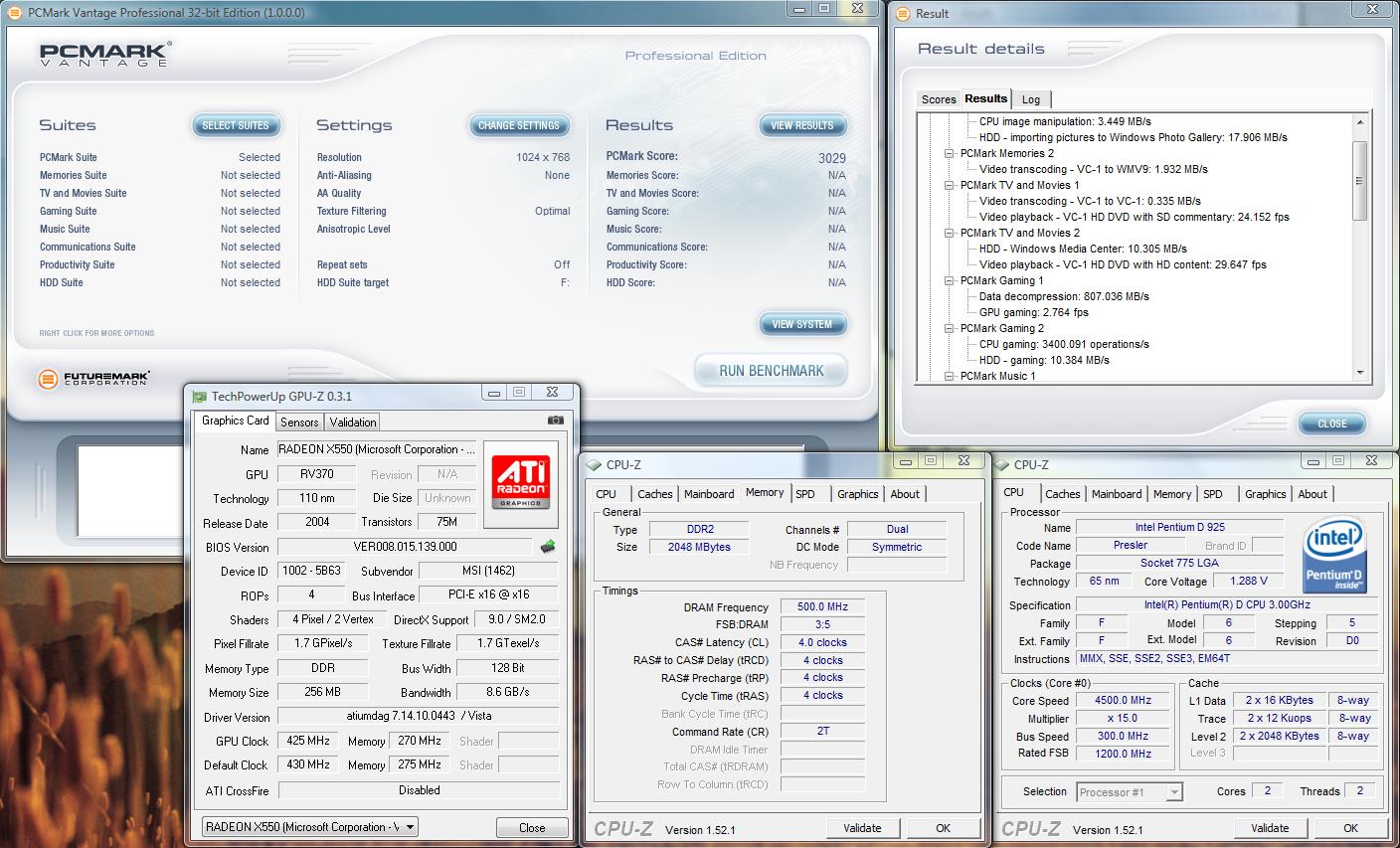Click the green BIOS save icon in GPU-Z

point(547,547)
